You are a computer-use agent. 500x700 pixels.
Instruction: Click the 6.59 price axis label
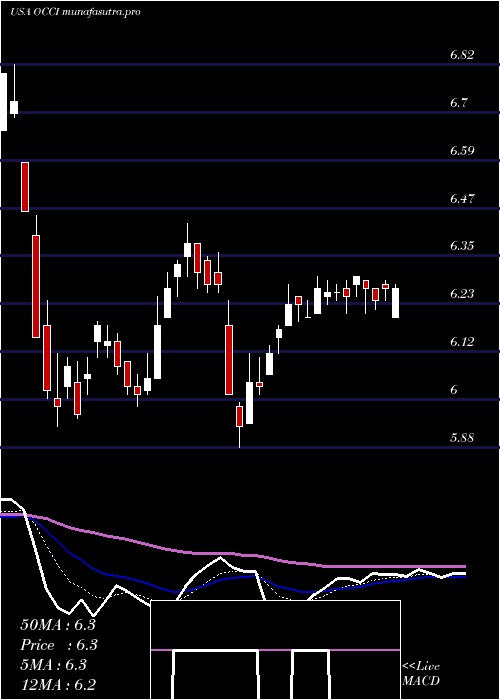462,151
